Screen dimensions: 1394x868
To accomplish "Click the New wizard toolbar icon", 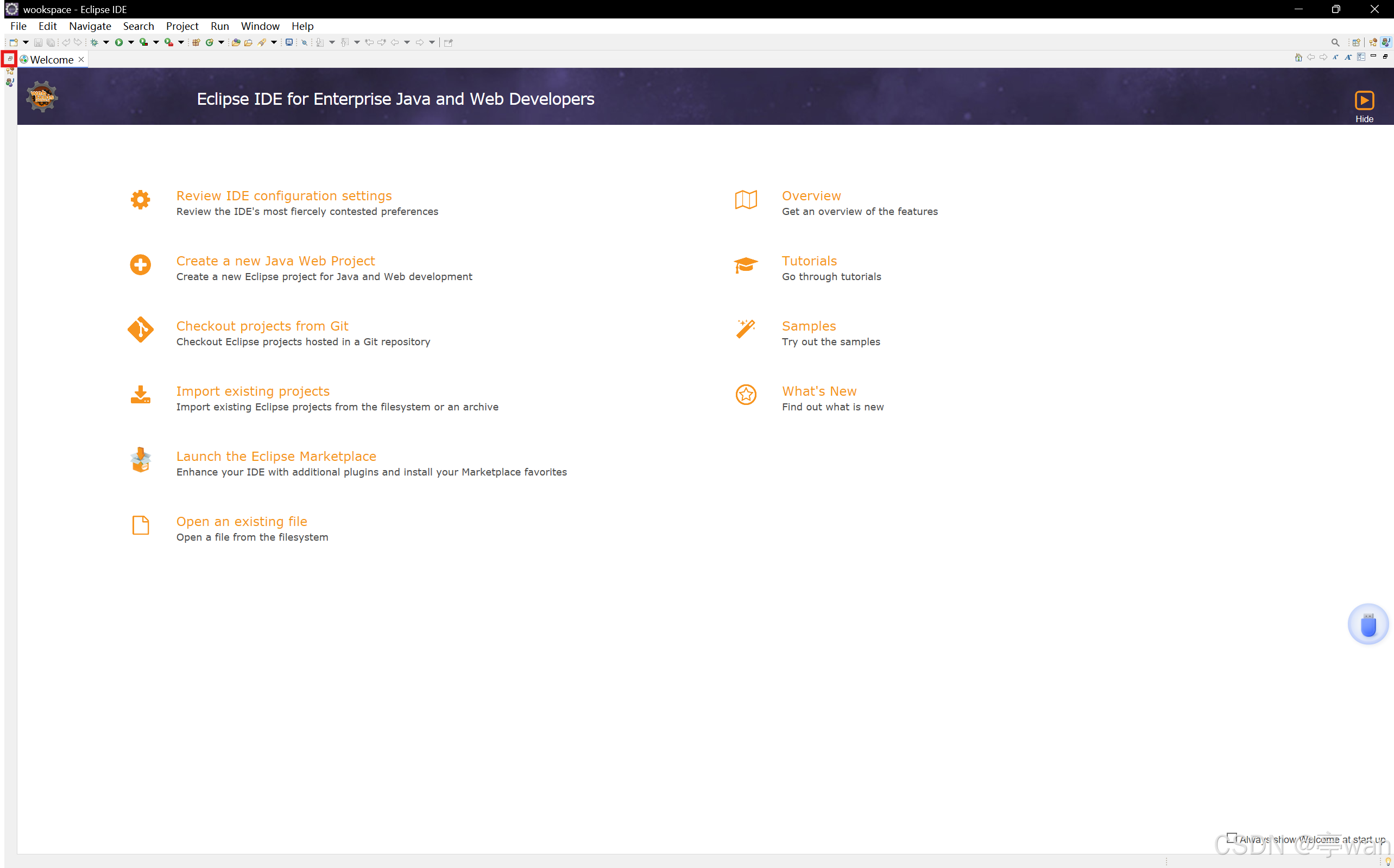I will click(13, 42).
